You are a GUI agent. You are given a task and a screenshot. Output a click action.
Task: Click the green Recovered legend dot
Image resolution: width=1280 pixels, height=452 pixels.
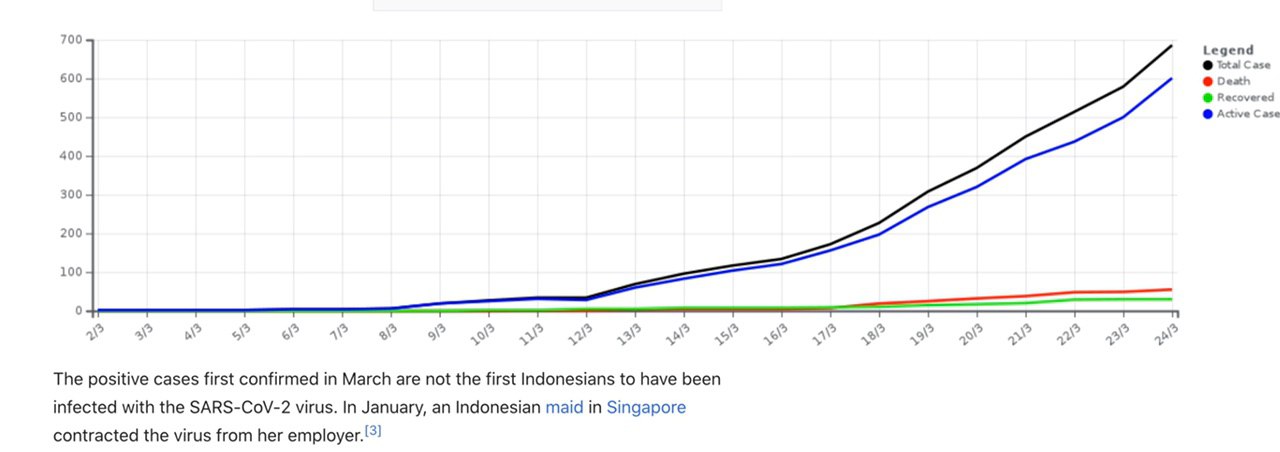point(1208,97)
